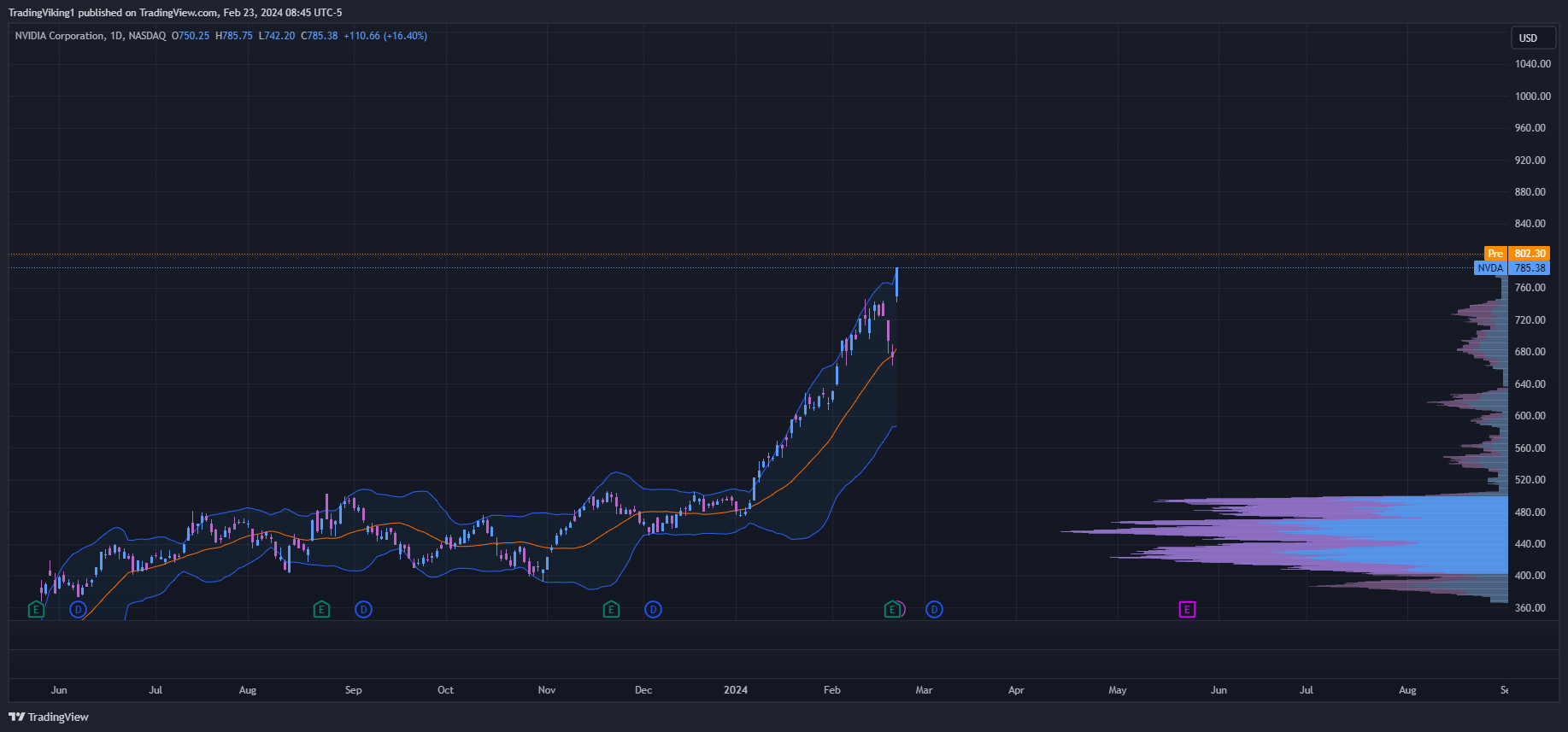The width and height of the screenshot is (1568, 732).
Task: Click the 920.00 price axis label
Action: pos(1530,161)
